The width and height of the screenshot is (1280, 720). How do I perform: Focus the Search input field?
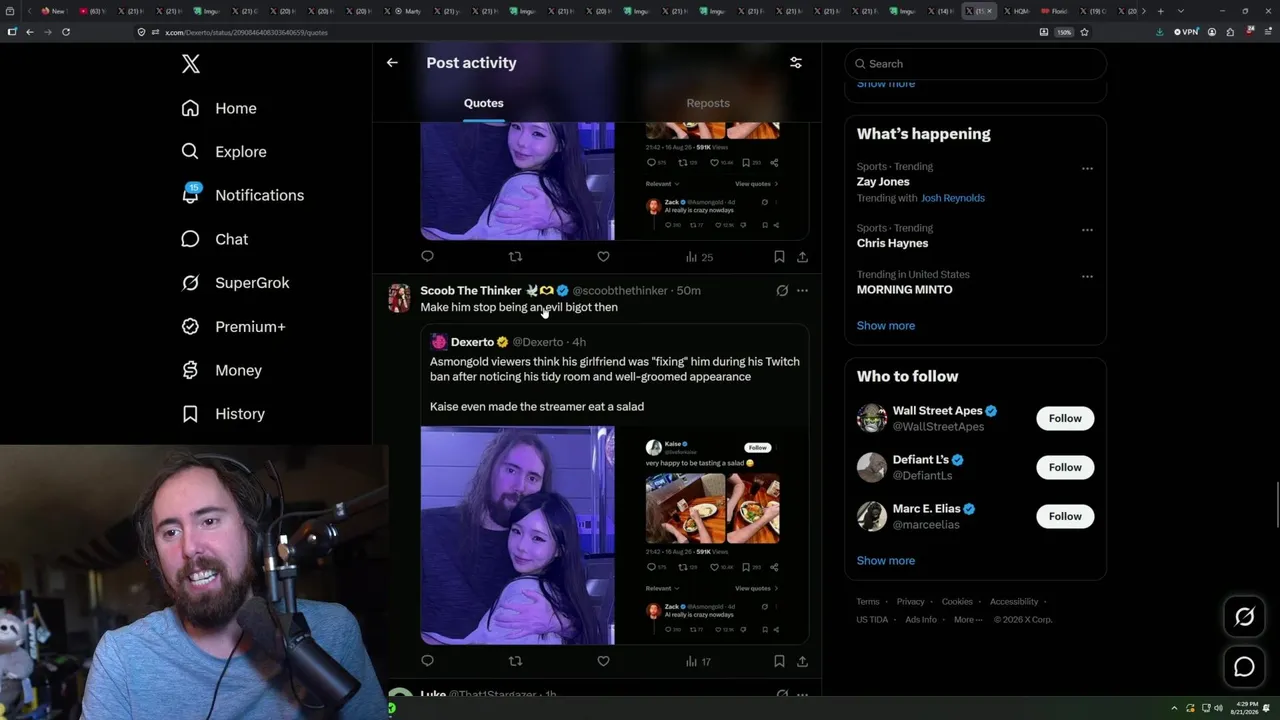976,64
